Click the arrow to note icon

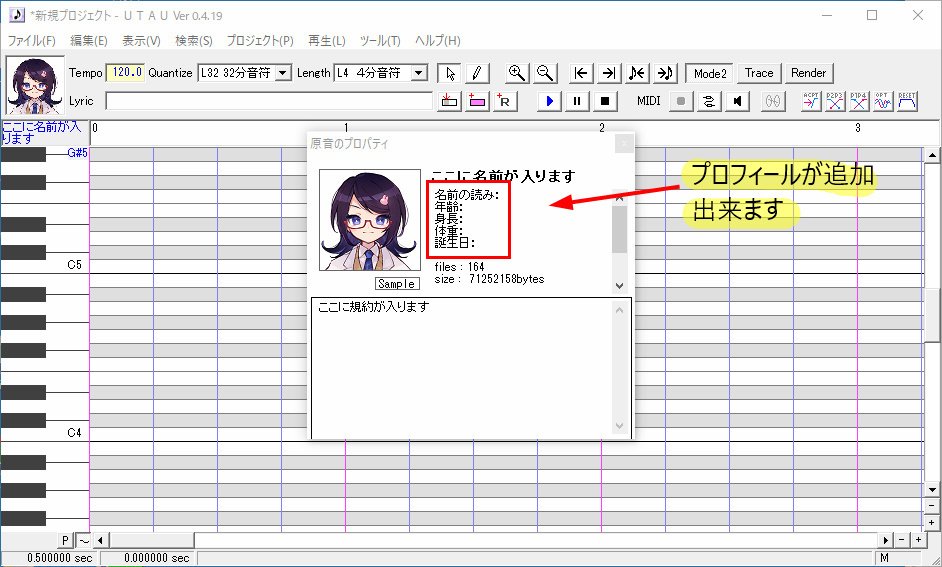(x=664, y=73)
